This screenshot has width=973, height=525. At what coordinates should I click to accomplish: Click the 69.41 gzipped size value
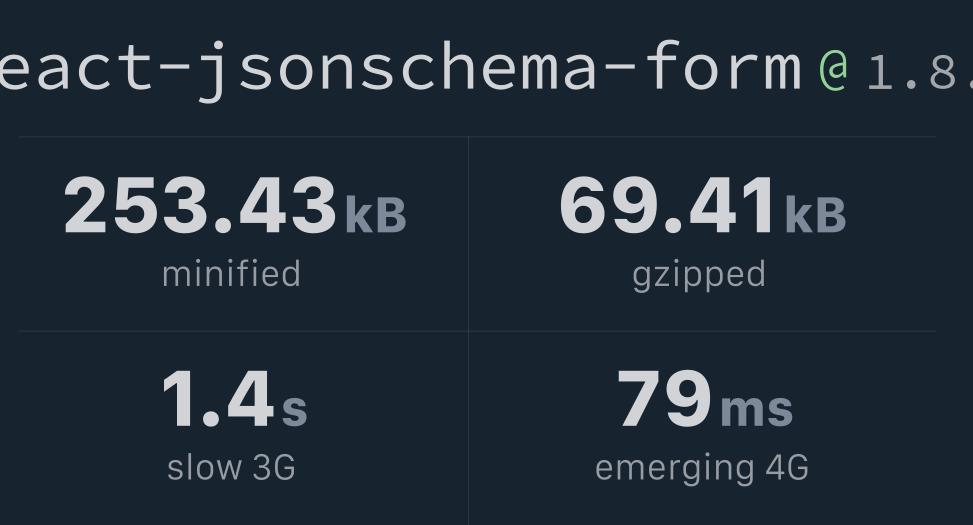point(668,205)
